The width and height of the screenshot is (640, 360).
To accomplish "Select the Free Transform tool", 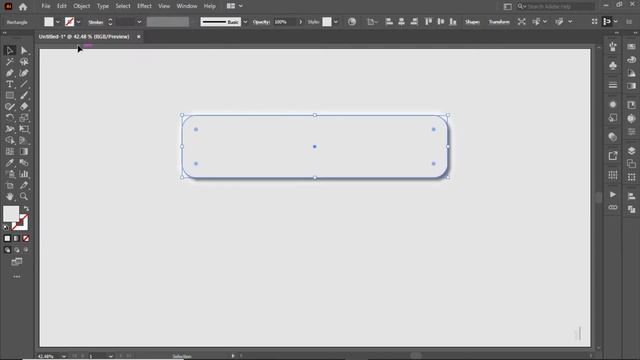I will coord(24,129).
